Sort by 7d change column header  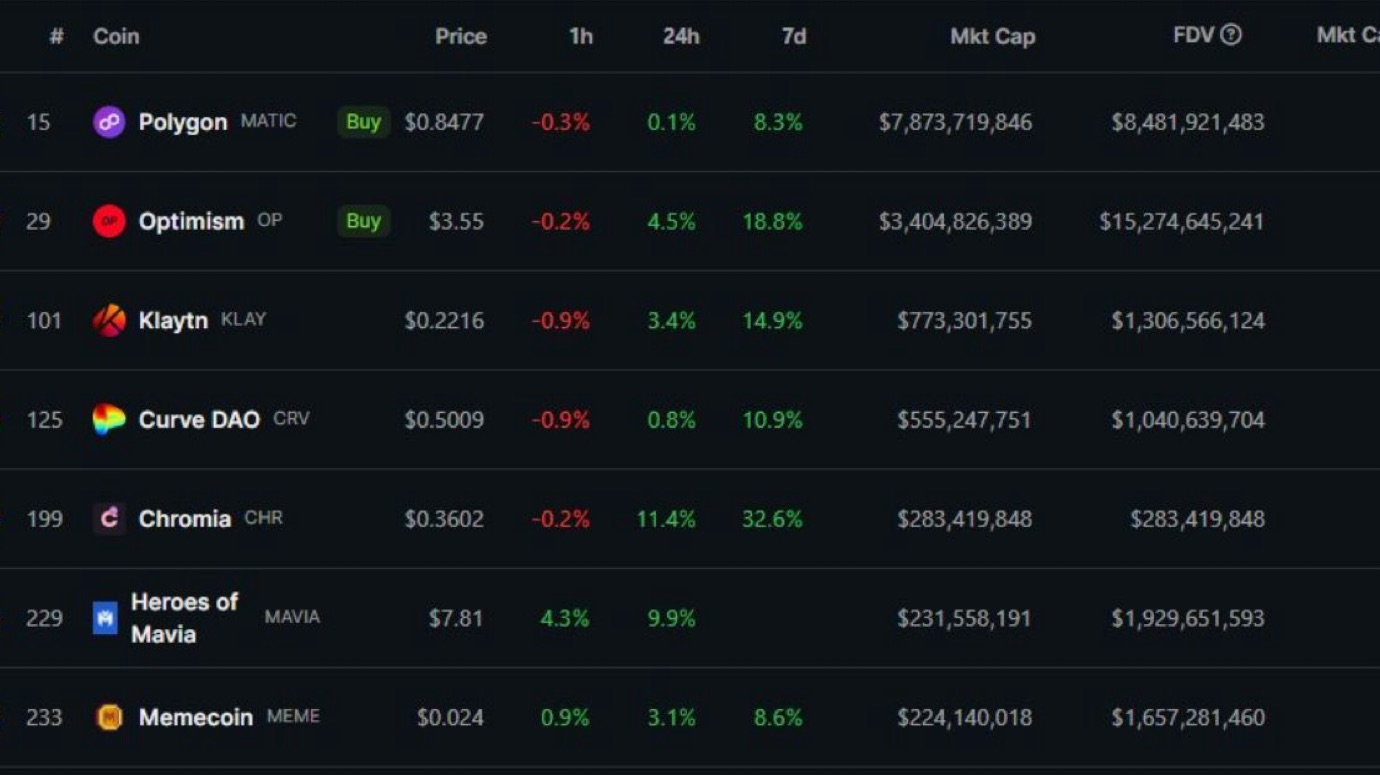[x=794, y=36]
